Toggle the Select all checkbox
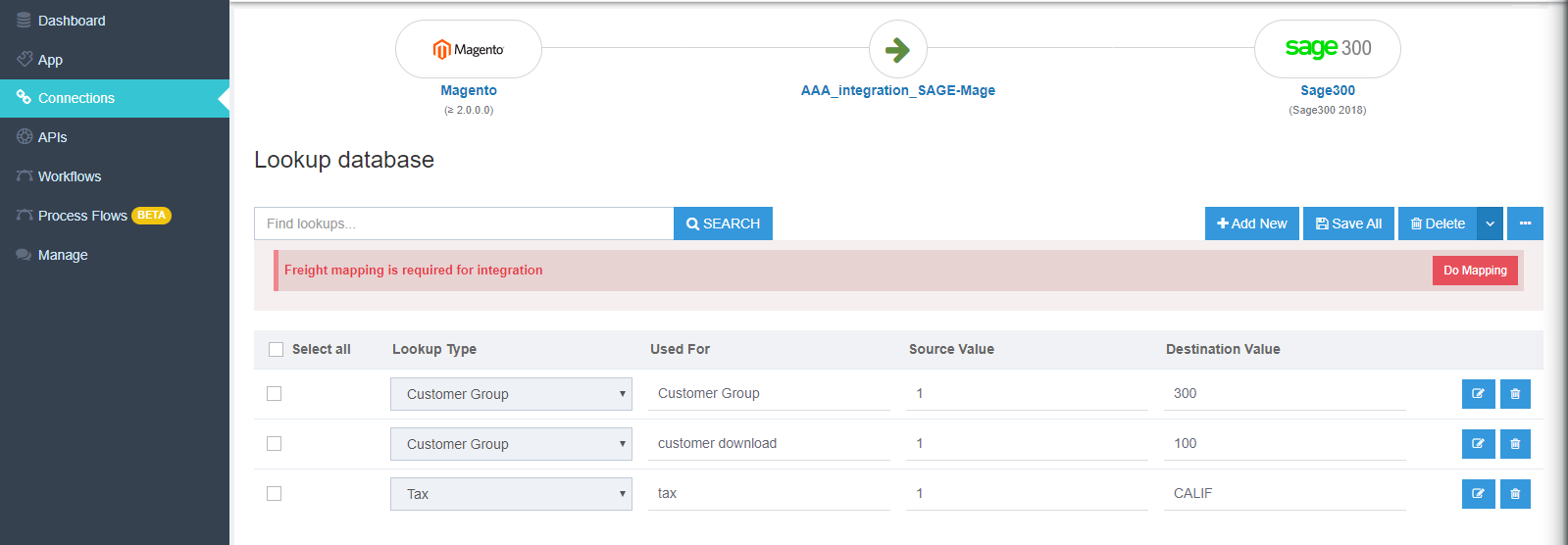 tap(277, 350)
